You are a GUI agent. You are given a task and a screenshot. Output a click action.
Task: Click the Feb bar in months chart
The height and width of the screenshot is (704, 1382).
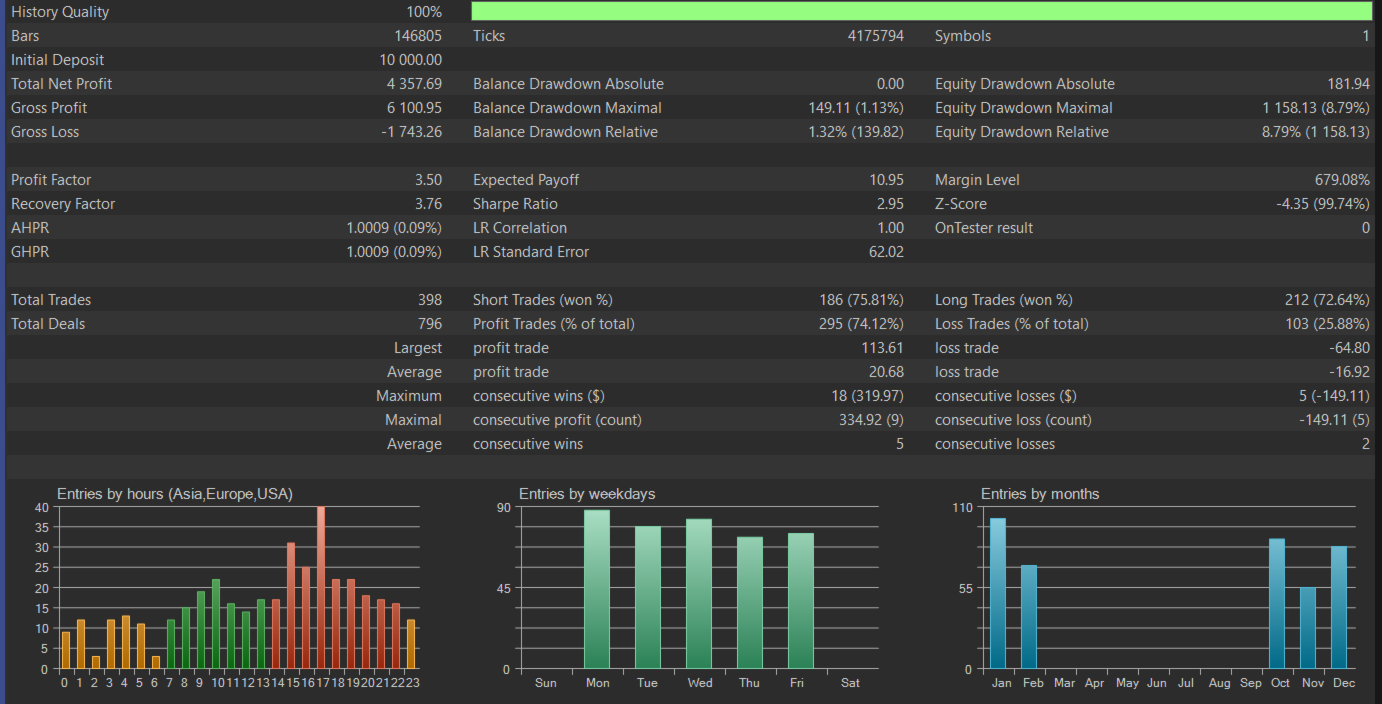coord(1029,617)
